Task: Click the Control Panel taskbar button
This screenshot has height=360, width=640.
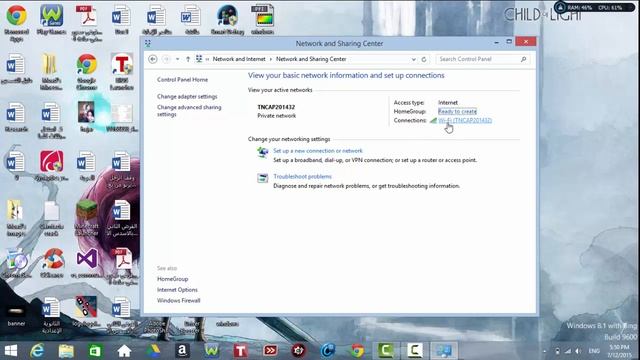Action: click(444, 351)
